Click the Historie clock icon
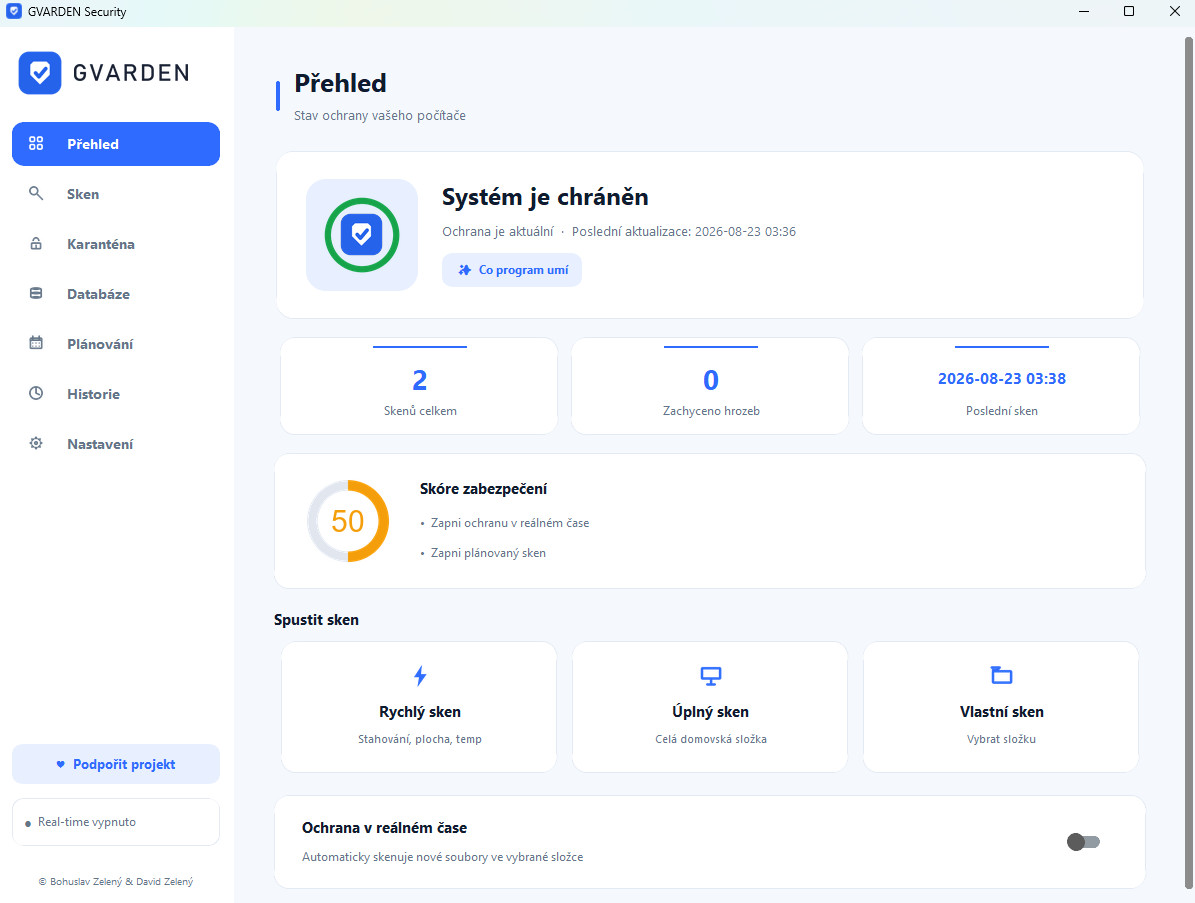 pos(36,393)
